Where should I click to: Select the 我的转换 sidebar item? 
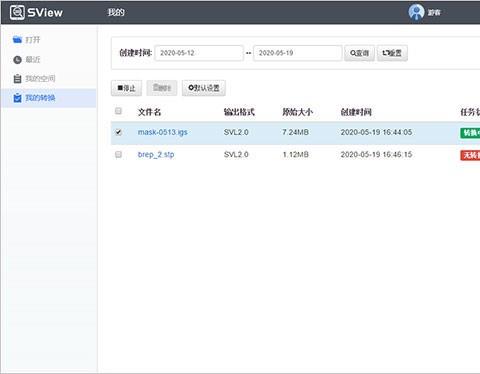coord(48,98)
